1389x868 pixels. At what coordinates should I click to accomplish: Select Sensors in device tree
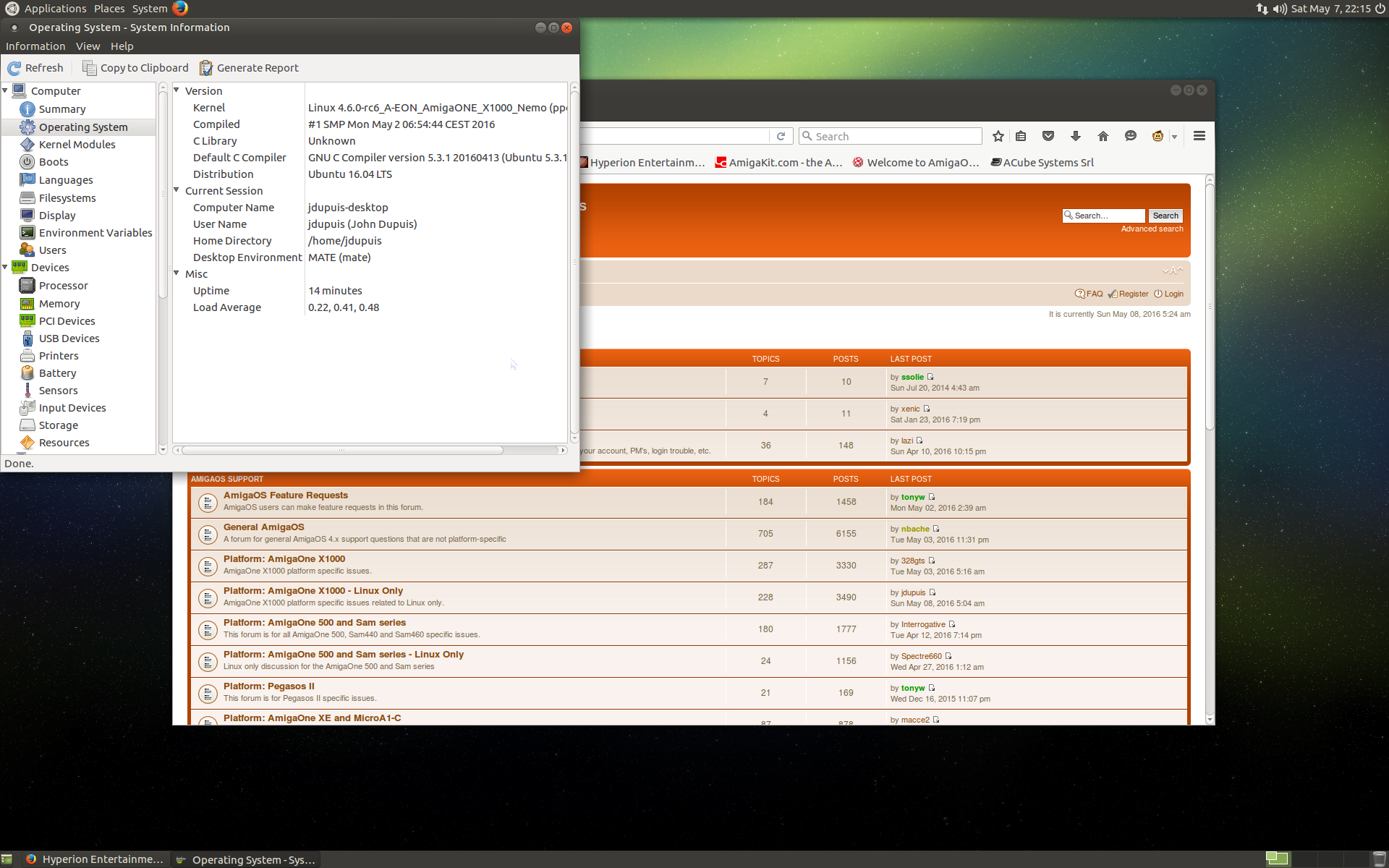[58, 391]
